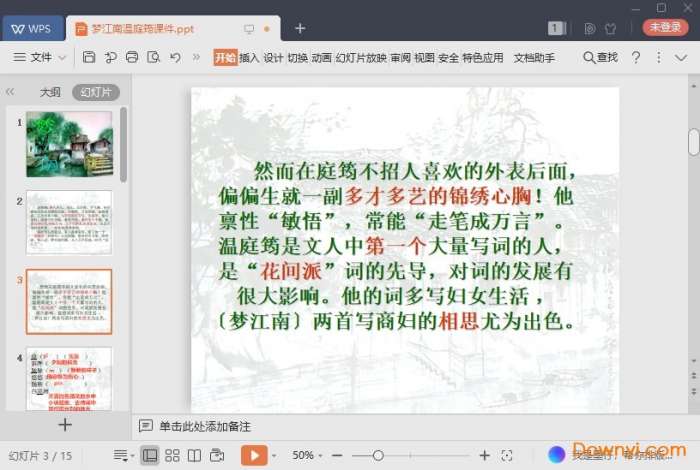700x470 pixels.
Task: Click the Print icon in toolbar
Action: click(x=133, y=58)
